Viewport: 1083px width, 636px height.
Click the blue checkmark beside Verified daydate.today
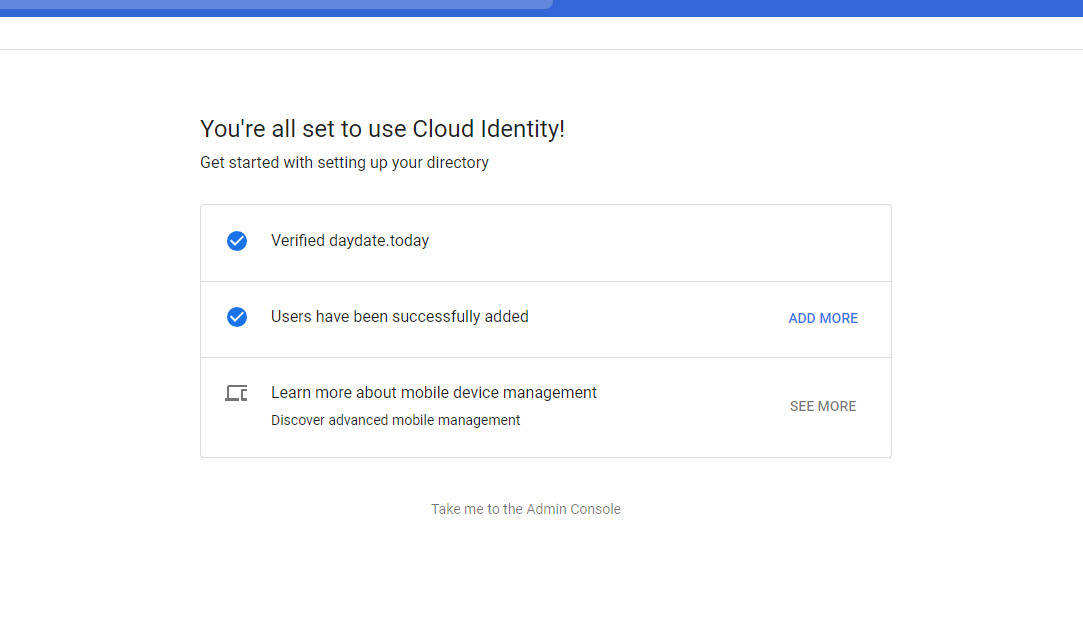(x=237, y=241)
